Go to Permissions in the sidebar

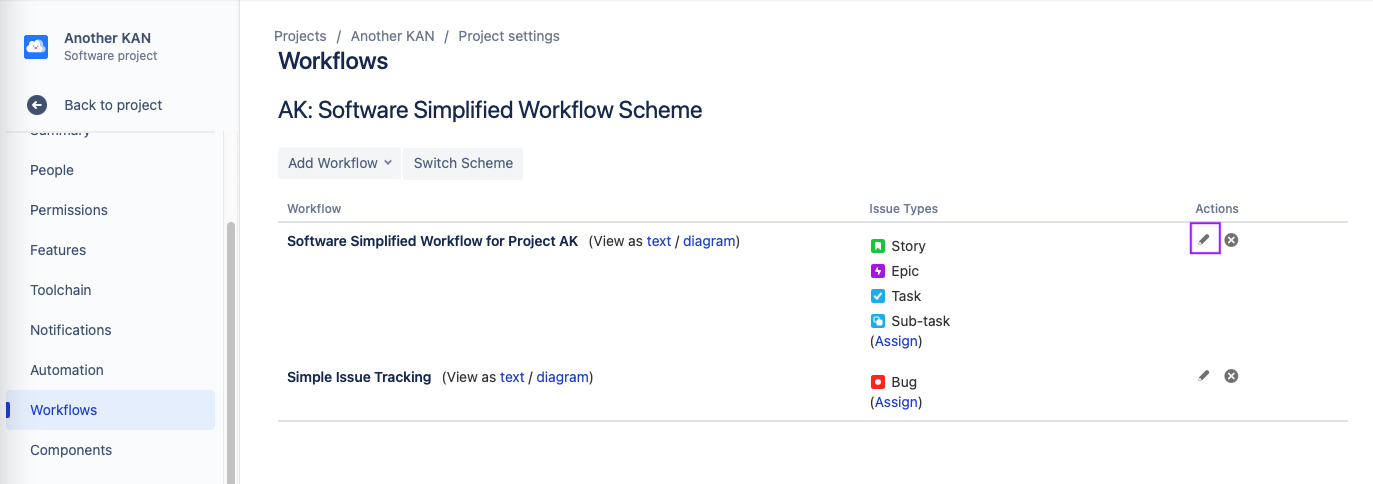(69, 210)
